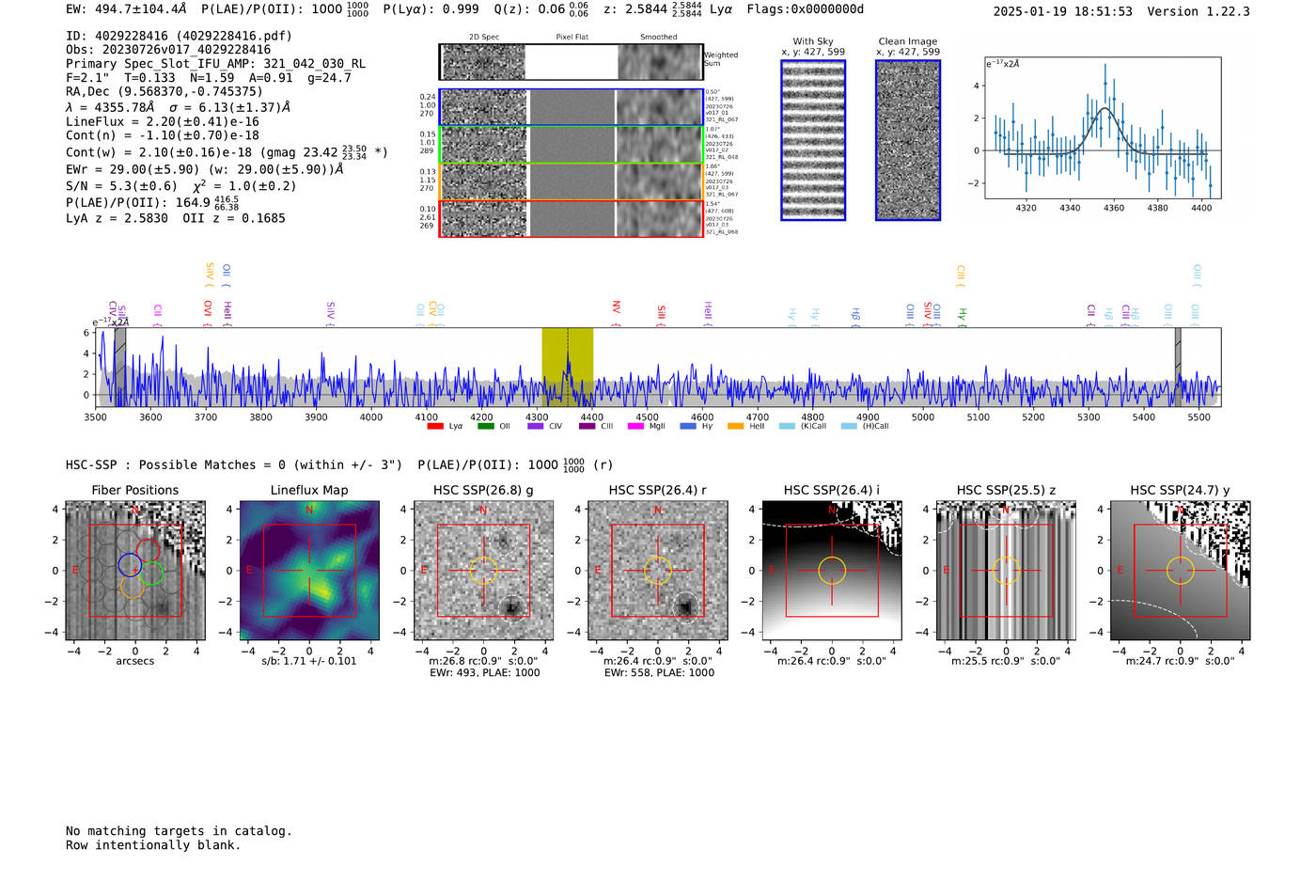Viewport: 1316px width, 896px height.
Task: Select the magenta MgII legend swatch
Action: tap(635, 426)
